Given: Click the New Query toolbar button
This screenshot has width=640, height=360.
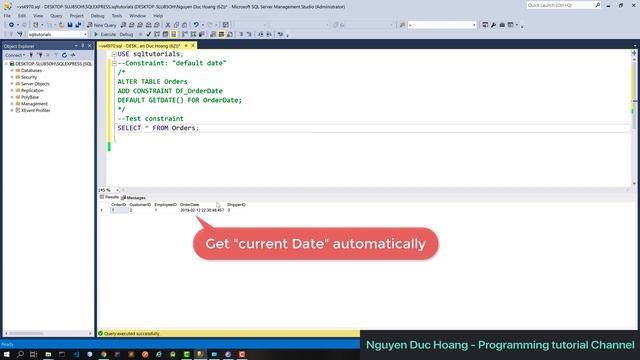Looking at the screenshot, I should [x=102, y=25].
